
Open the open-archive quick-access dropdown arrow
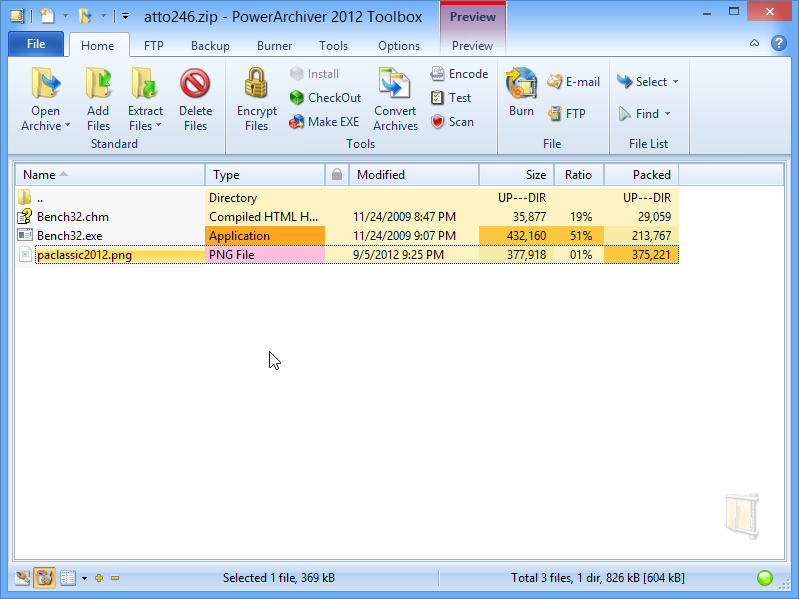[x=103, y=16]
